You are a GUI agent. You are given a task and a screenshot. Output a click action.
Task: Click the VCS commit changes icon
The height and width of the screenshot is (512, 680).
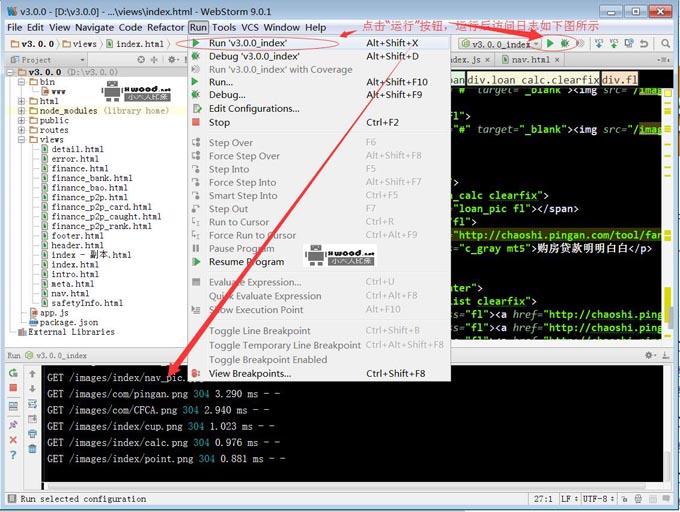(614, 43)
